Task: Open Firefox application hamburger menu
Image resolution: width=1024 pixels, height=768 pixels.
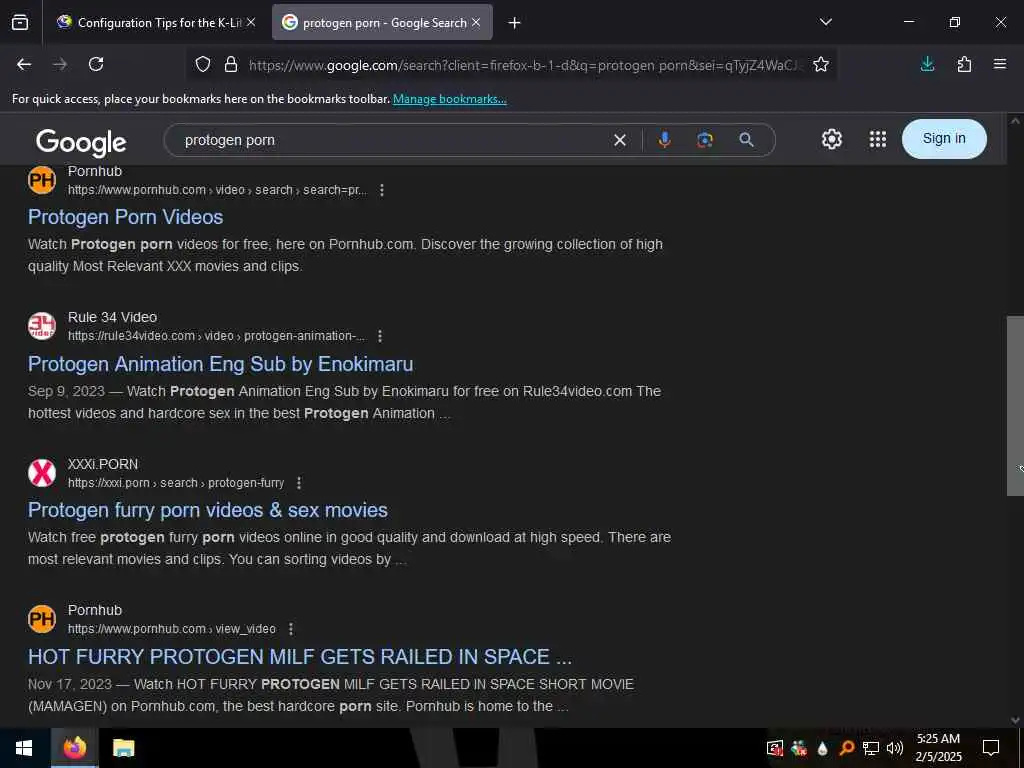Action: 1000,64
